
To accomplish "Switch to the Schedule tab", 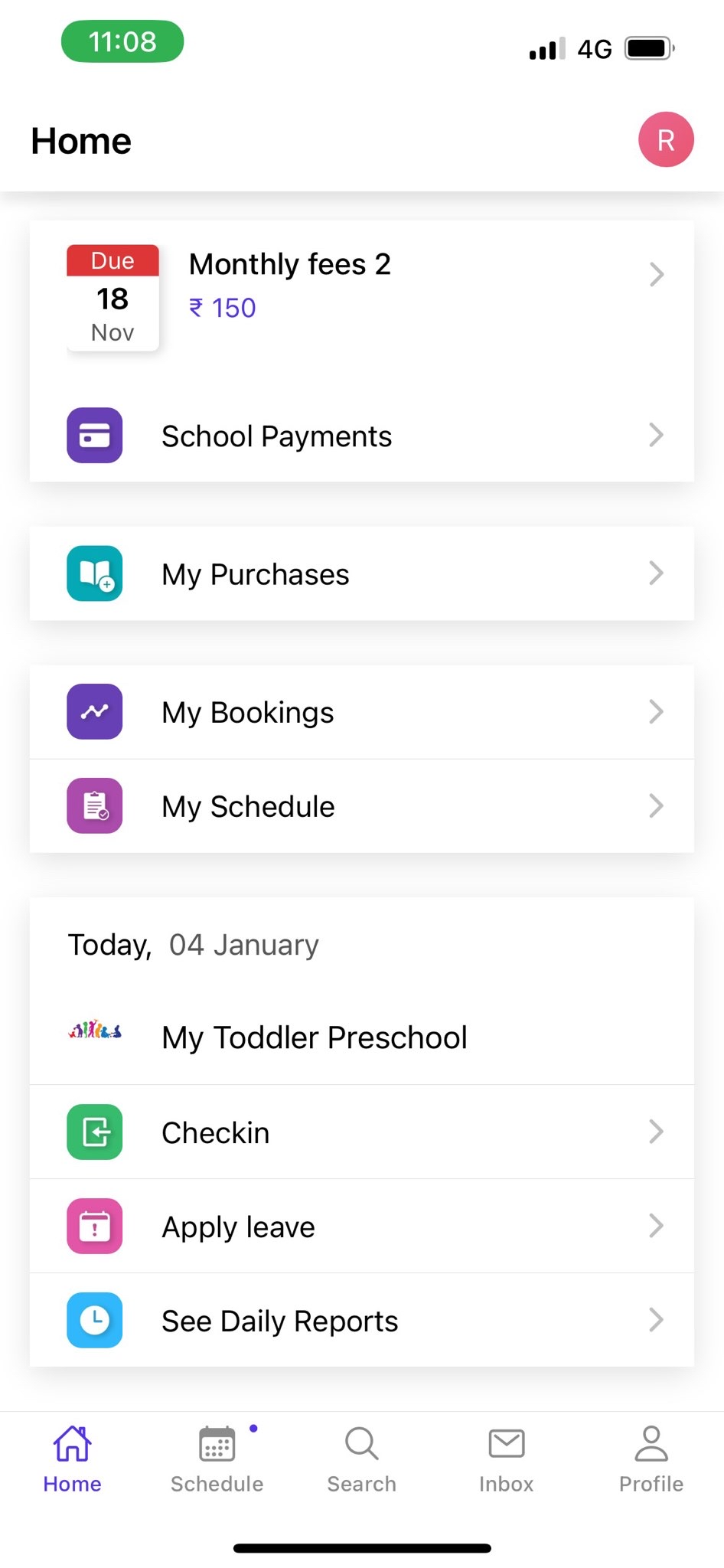I will [217, 1459].
